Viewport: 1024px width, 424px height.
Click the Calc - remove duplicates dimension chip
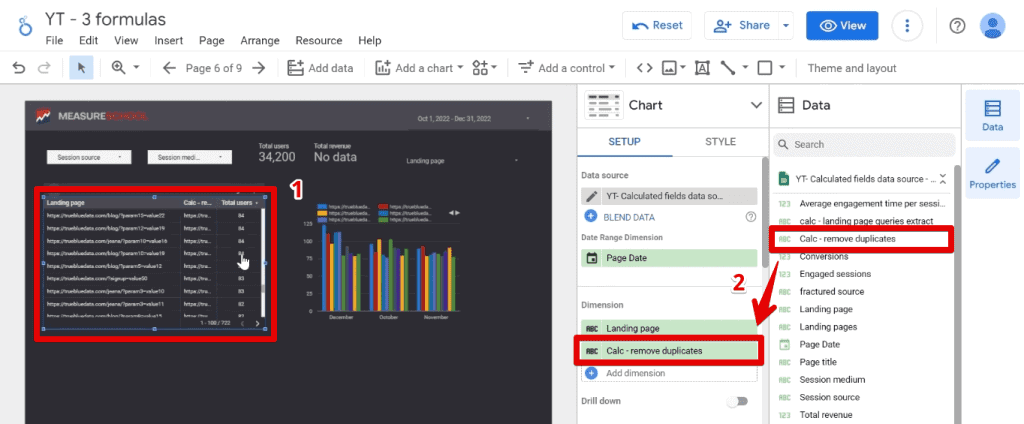click(x=669, y=351)
